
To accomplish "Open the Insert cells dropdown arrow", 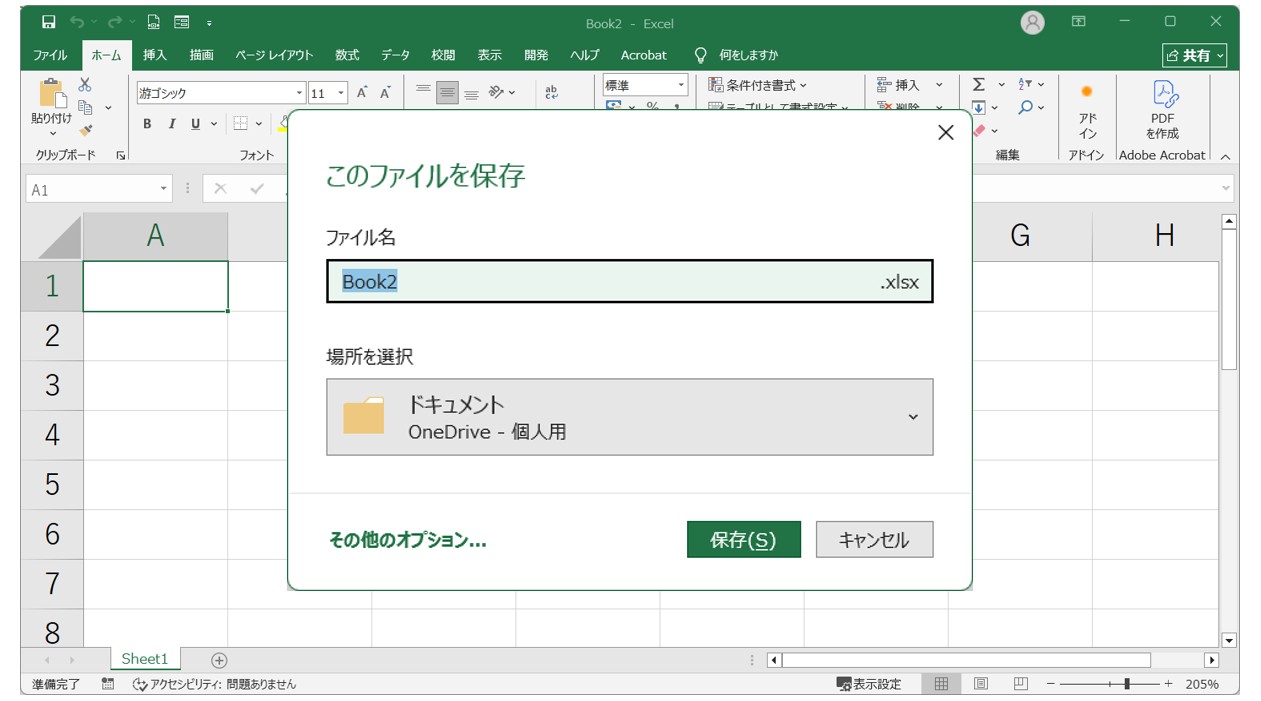I will [939, 85].
